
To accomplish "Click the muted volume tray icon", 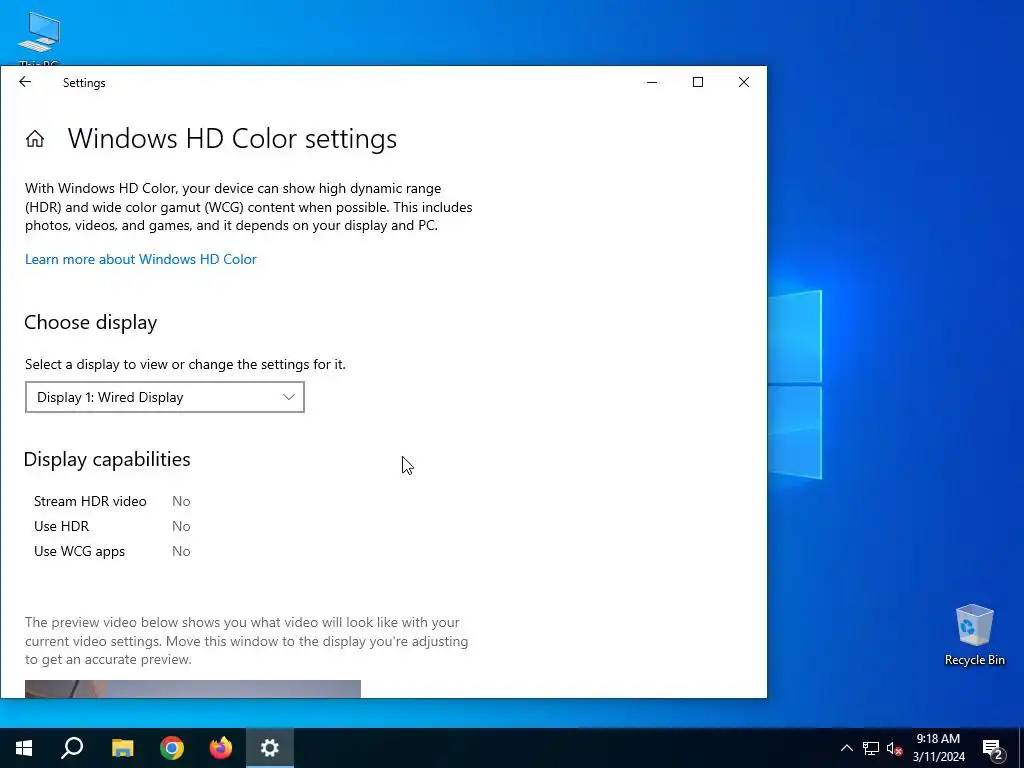I will point(894,748).
